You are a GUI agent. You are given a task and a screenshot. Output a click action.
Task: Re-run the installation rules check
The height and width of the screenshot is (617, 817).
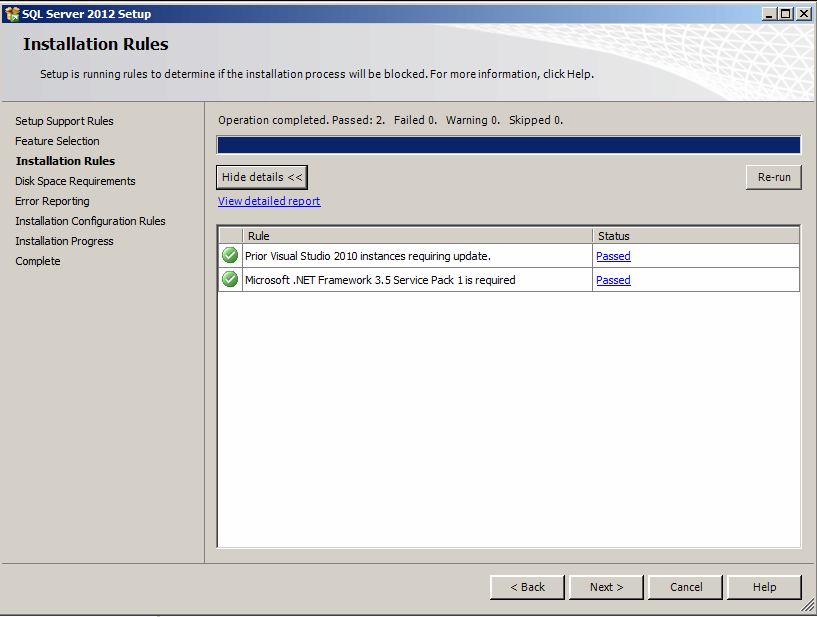point(774,177)
